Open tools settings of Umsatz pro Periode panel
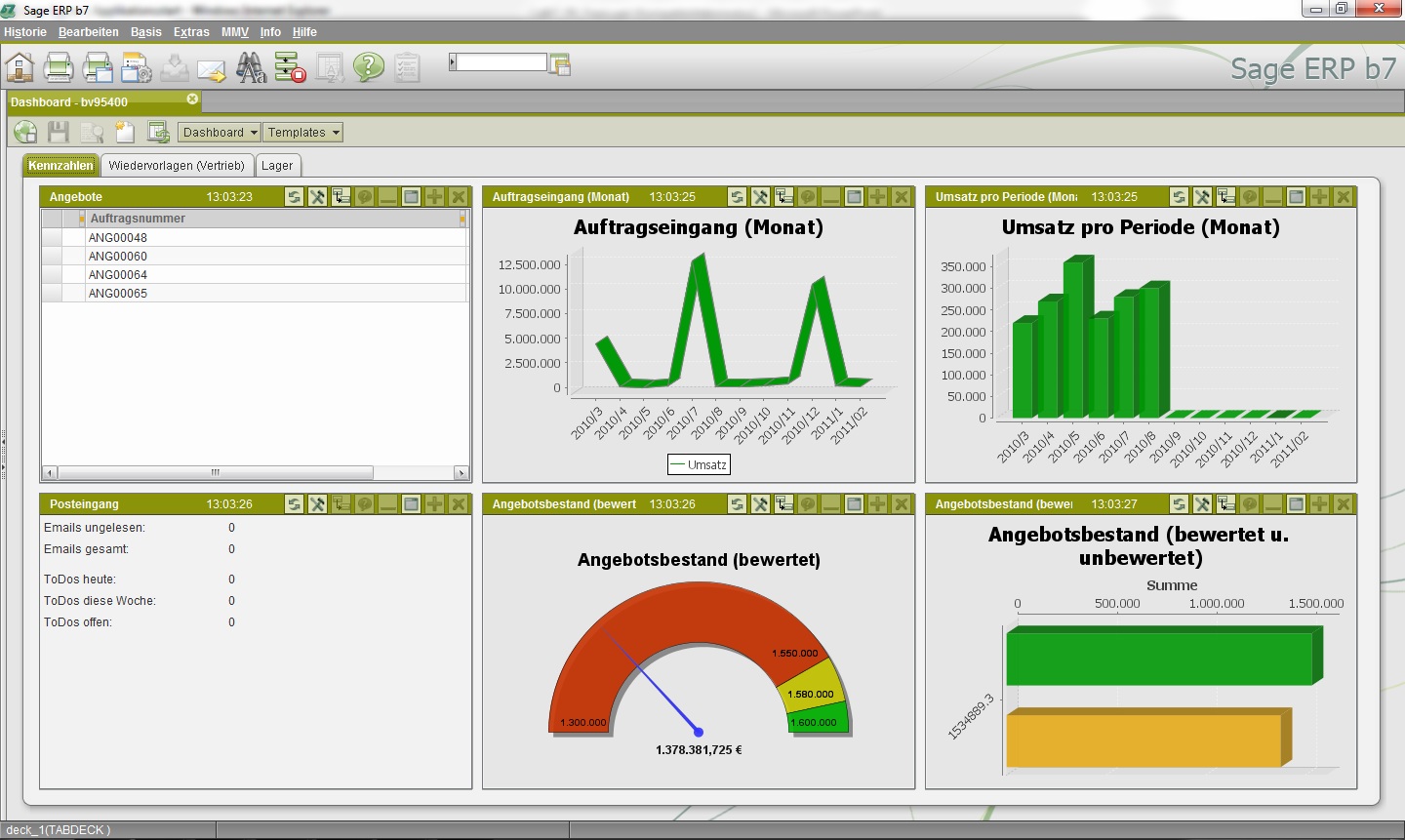The width and height of the screenshot is (1405, 840). click(1202, 197)
